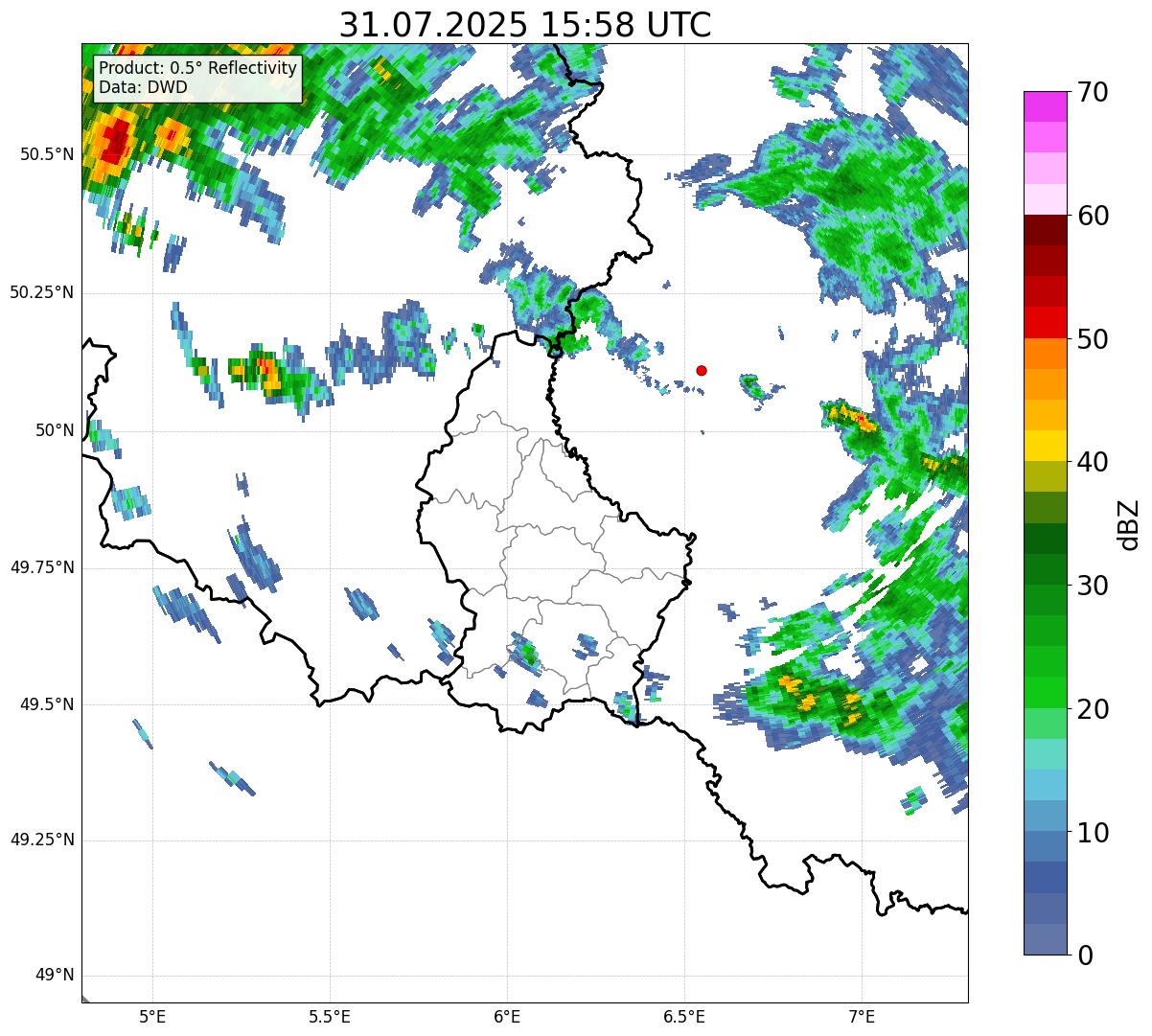
Task: Click the red storm core near 50.5°N
Action: [116, 142]
